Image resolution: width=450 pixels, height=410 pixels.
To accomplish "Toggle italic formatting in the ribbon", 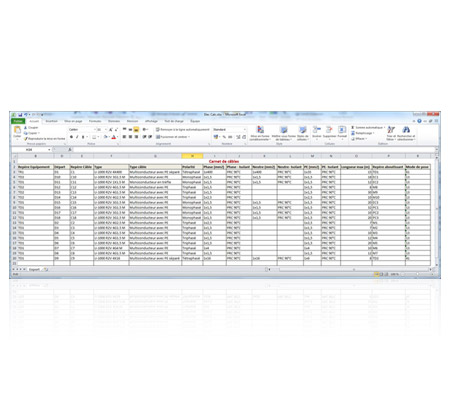I will tap(77, 137).
